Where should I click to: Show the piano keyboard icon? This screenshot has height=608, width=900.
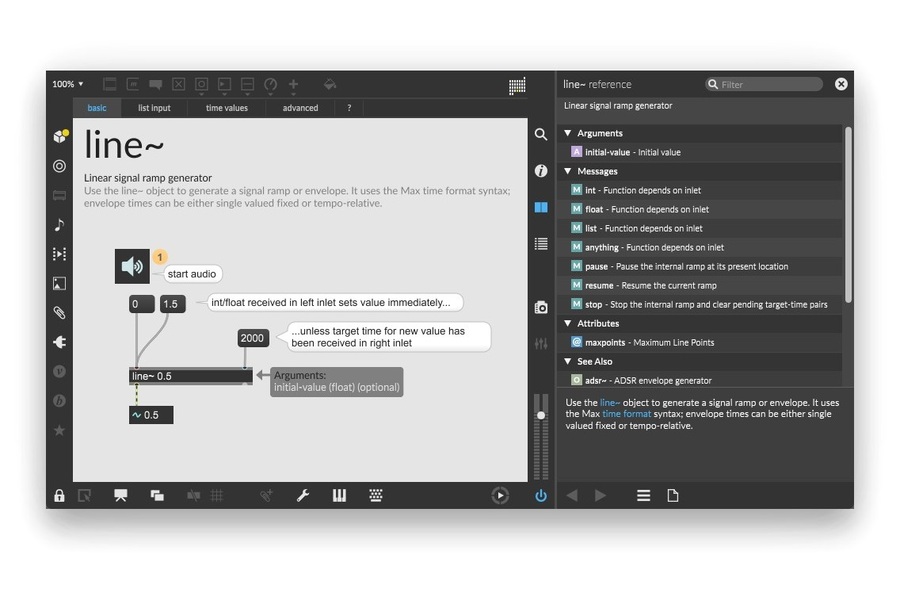pyautogui.click(x=339, y=495)
